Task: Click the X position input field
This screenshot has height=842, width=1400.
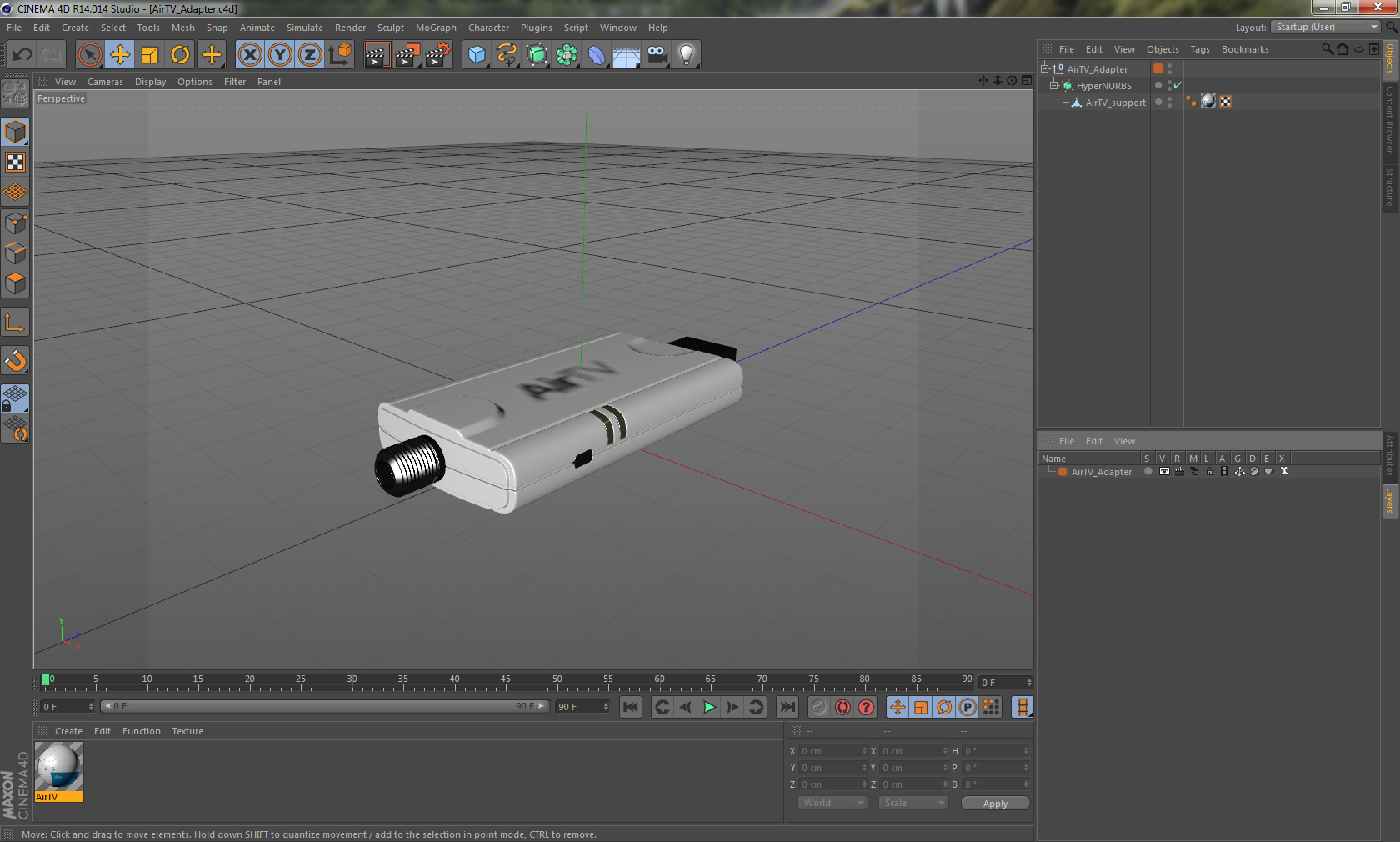Action: pos(833,751)
